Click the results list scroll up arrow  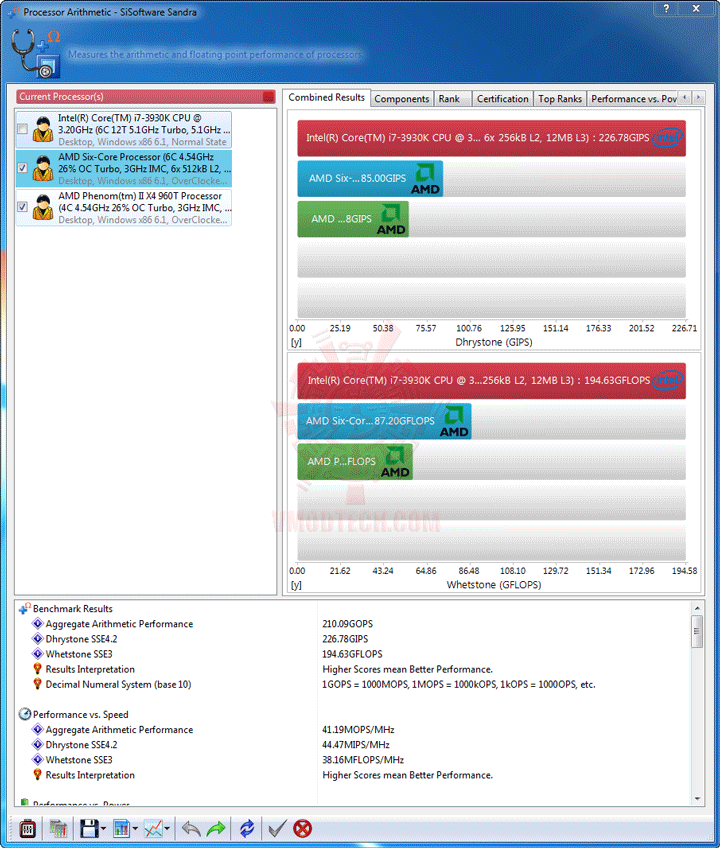[697, 608]
